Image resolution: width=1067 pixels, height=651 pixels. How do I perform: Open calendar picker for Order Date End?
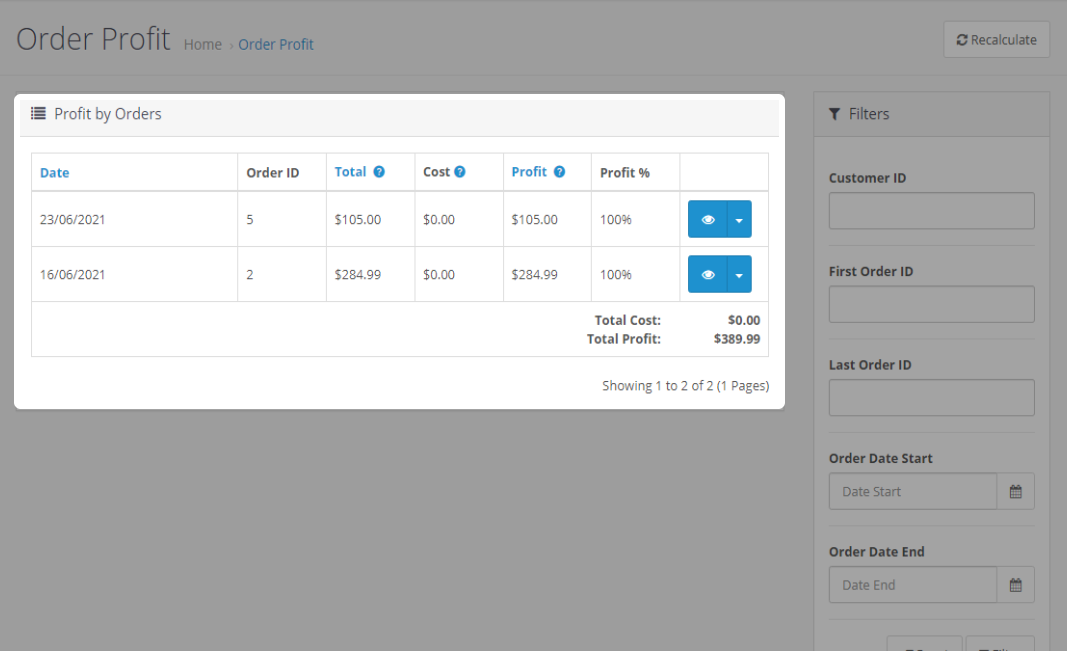1015,585
